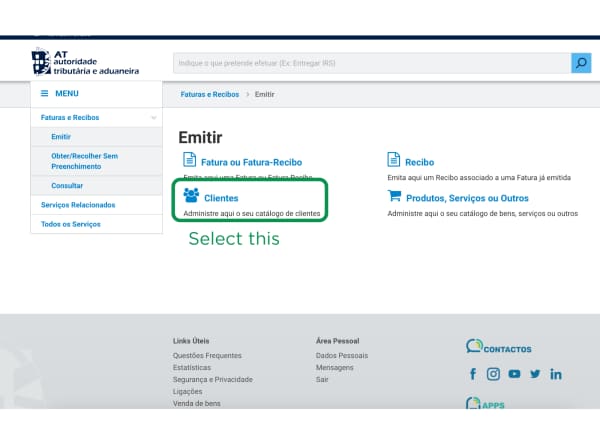Click Segurança e Privacidade footer link
Viewport: 600px width, 429px height.
[213, 379]
